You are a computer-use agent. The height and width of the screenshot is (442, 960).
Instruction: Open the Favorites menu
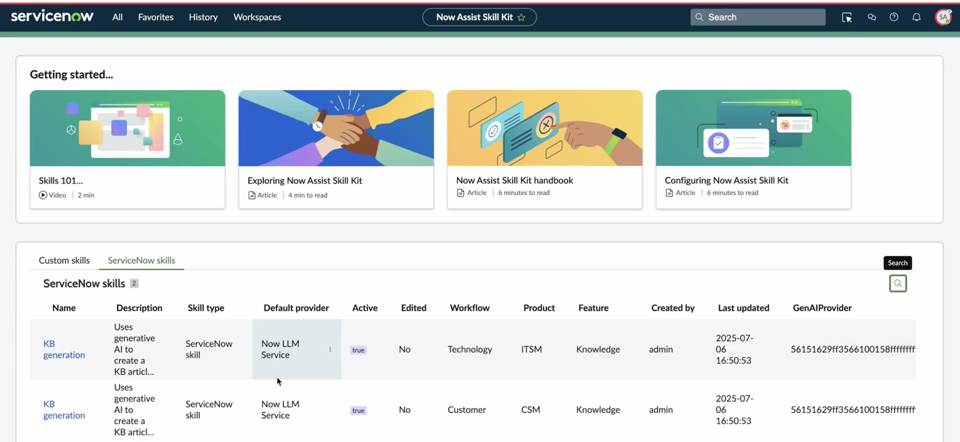[156, 17]
